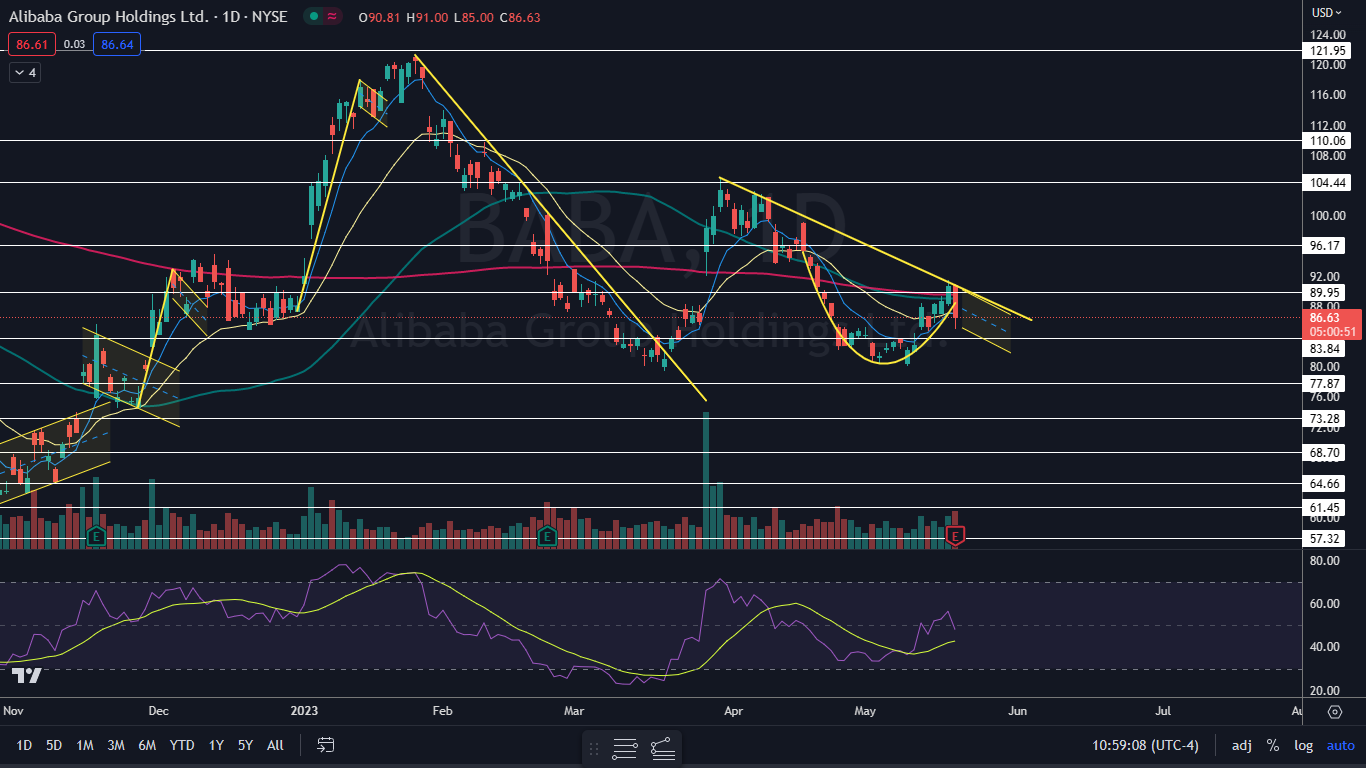Open the USD currency dropdown
The height and width of the screenshot is (768, 1366).
click(1328, 13)
